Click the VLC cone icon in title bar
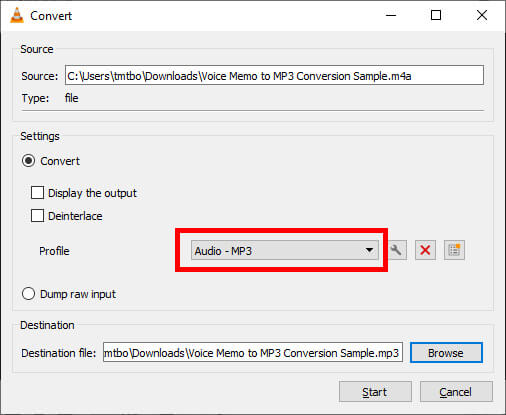The height and width of the screenshot is (415, 506). 17,15
